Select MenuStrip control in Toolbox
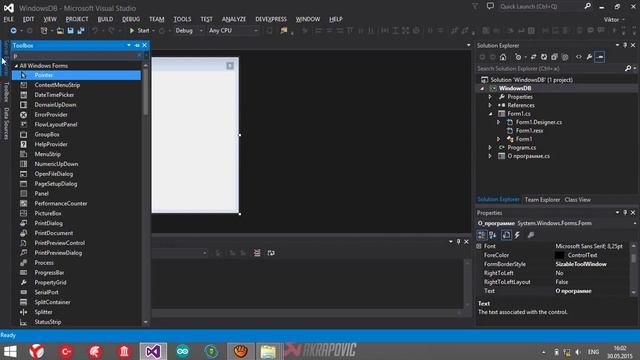The image size is (640, 360). pos(47,154)
